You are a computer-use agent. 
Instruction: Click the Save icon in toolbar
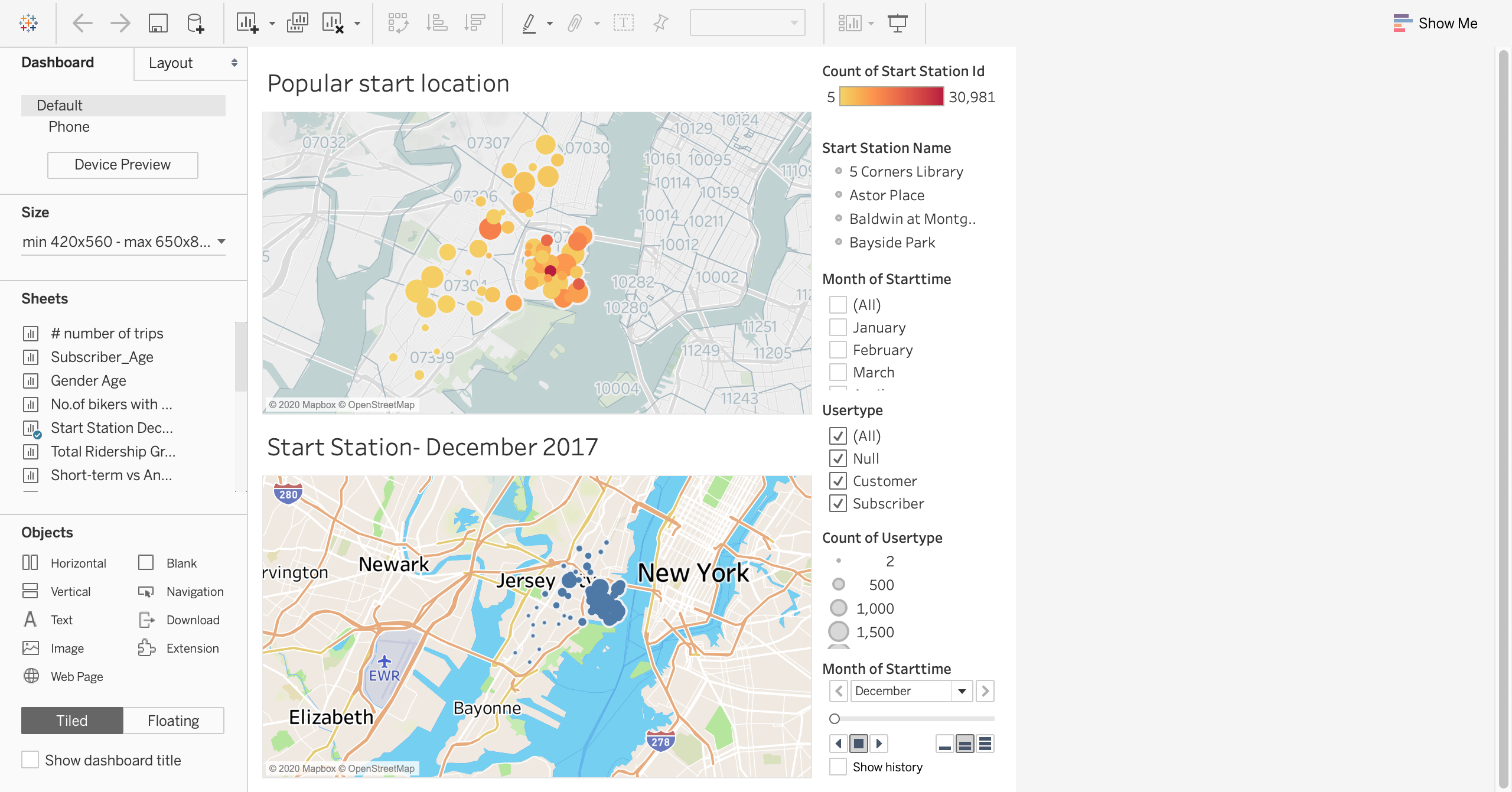(x=158, y=24)
